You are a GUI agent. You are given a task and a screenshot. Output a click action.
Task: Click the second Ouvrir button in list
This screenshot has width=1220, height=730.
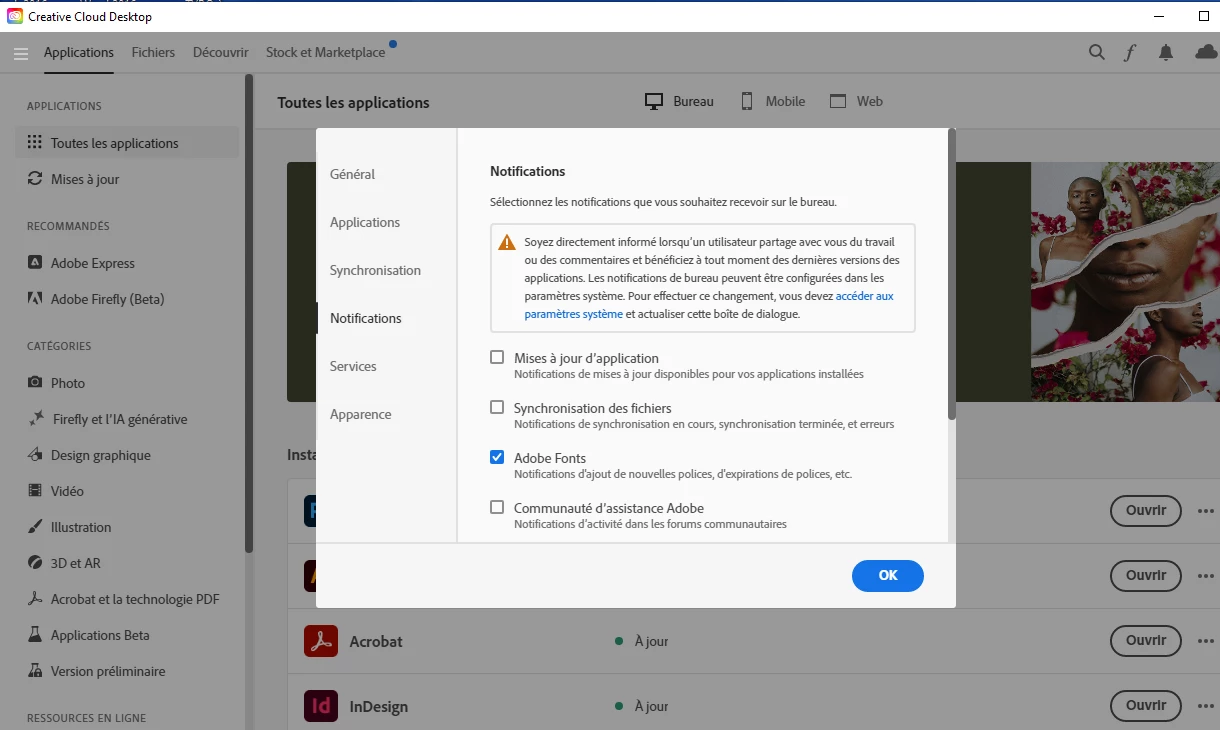point(1146,576)
